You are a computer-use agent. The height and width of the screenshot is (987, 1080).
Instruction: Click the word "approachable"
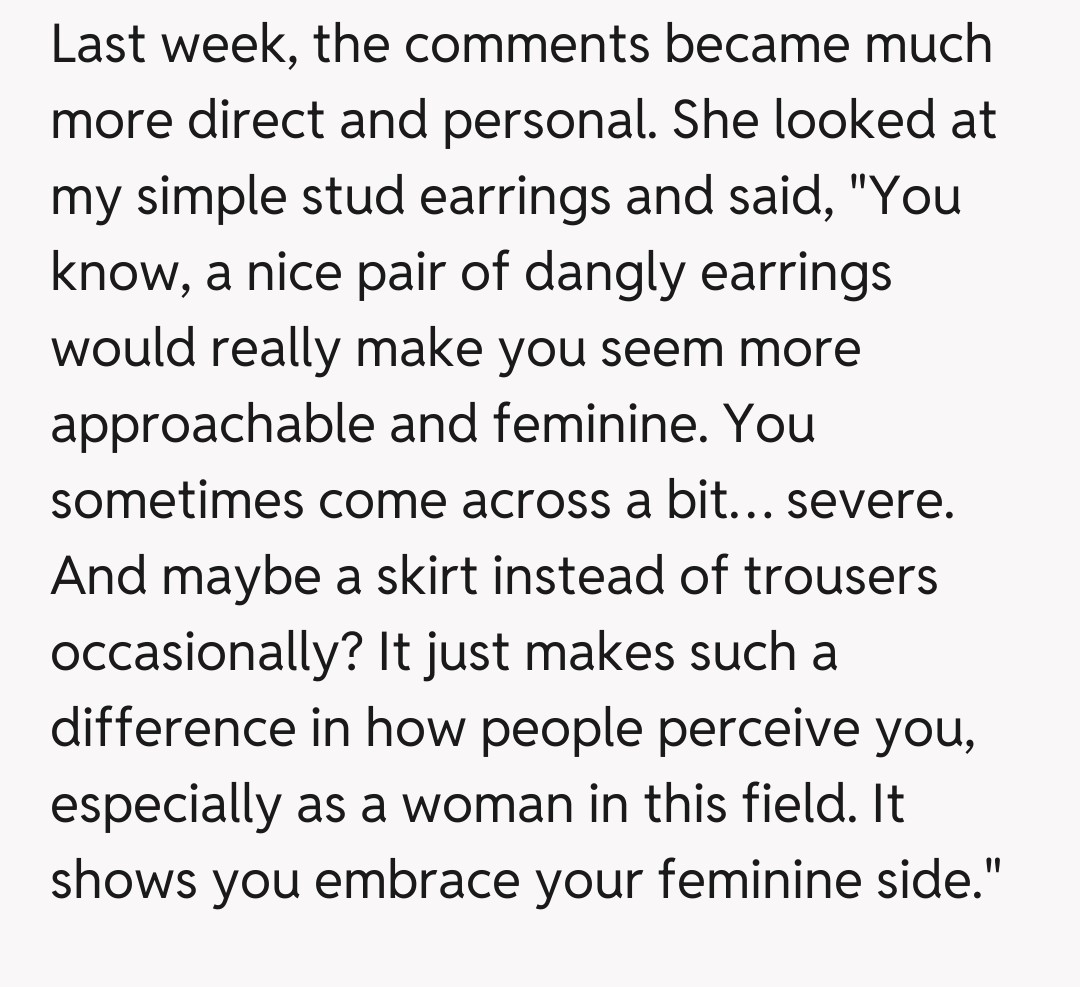(211, 427)
